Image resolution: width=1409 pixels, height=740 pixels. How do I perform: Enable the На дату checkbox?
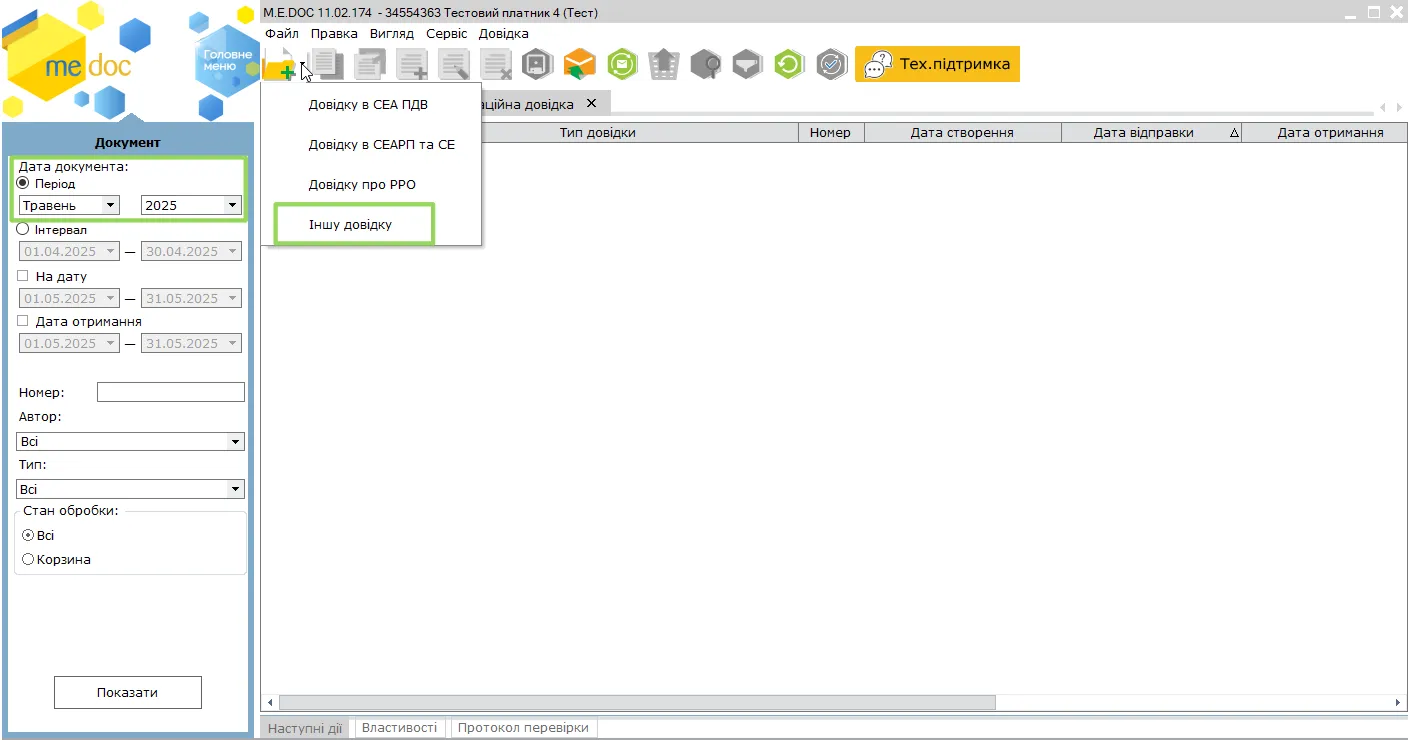coord(23,276)
